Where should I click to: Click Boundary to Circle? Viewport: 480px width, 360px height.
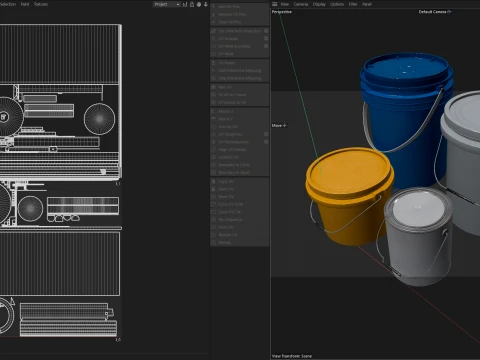[x=239, y=165]
